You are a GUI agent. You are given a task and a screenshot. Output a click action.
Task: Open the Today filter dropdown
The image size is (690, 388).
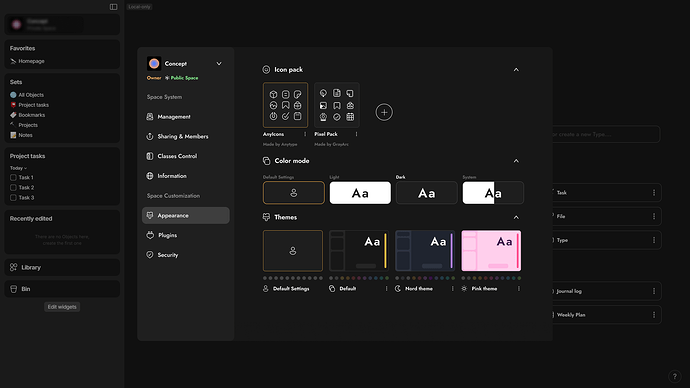[x=18, y=168]
